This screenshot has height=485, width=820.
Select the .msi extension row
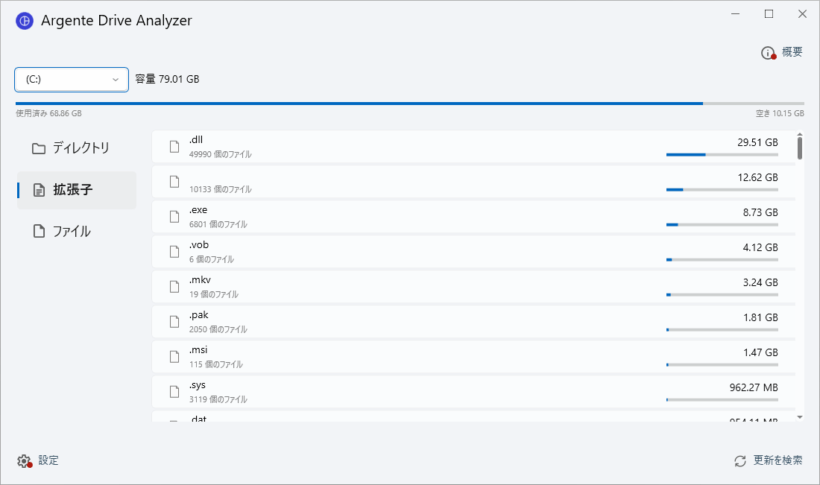click(x=474, y=357)
